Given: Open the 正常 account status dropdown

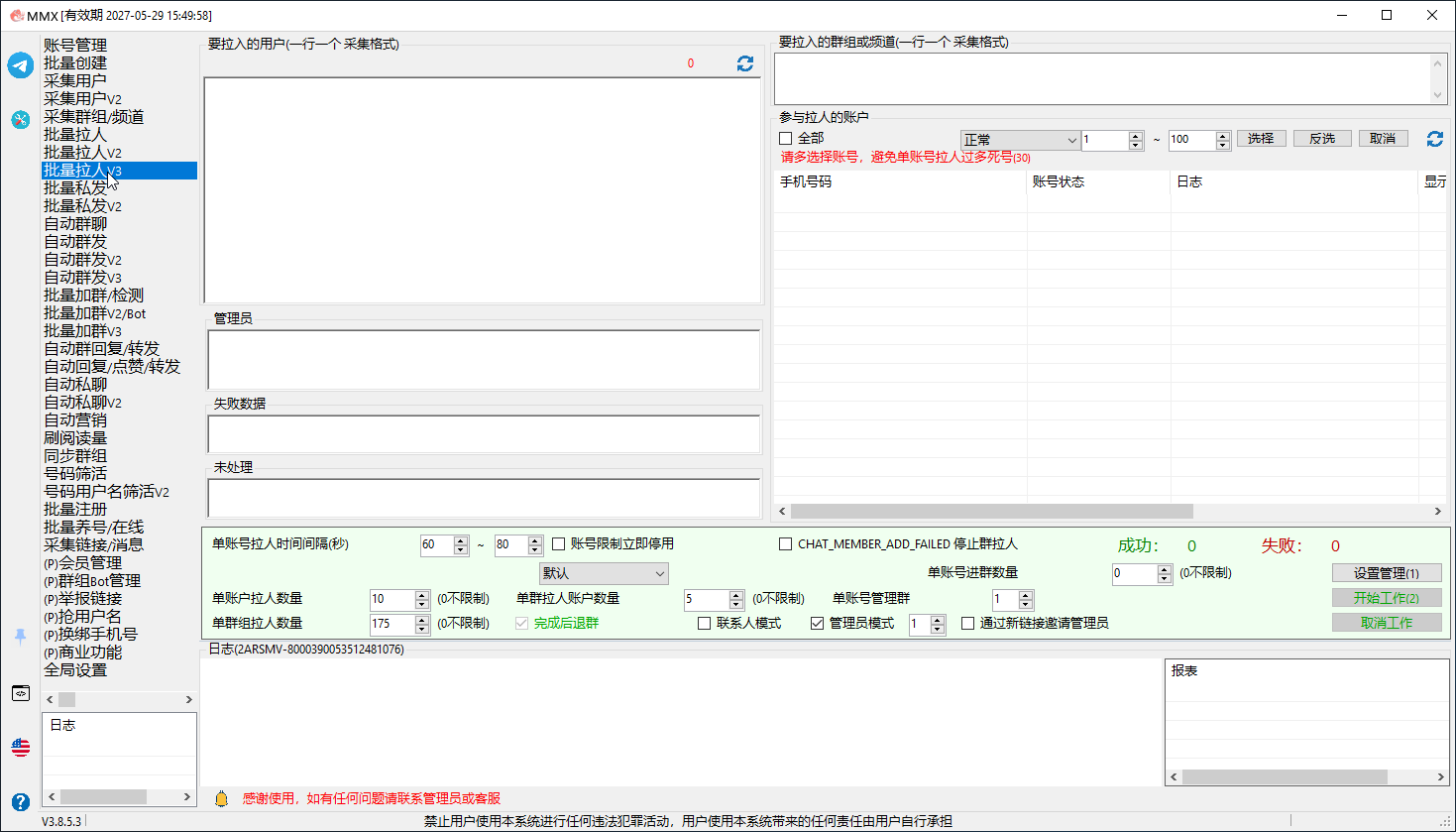Looking at the screenshot, I should click(x=1020, y=140).
